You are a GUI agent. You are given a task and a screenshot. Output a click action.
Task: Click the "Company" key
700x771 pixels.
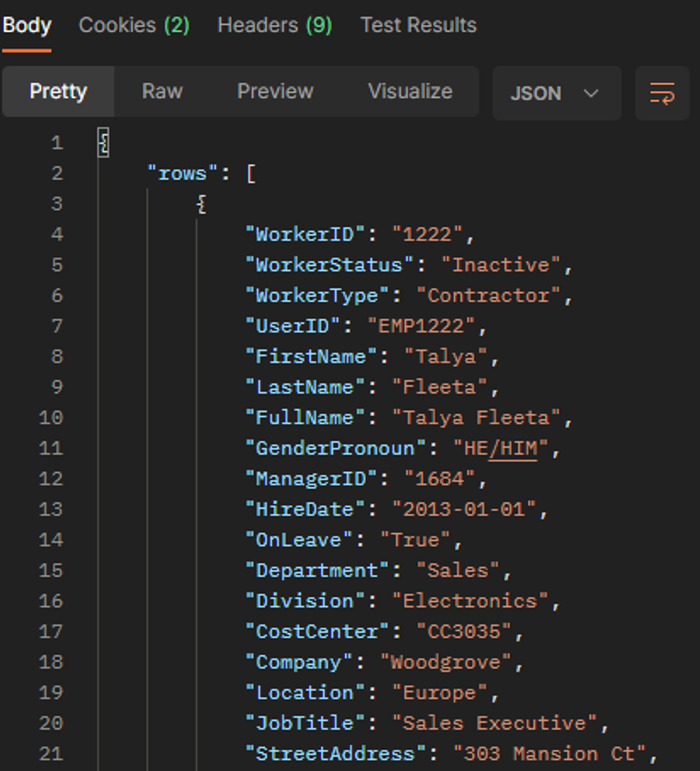pyautogui.click(x=299, y=662)
